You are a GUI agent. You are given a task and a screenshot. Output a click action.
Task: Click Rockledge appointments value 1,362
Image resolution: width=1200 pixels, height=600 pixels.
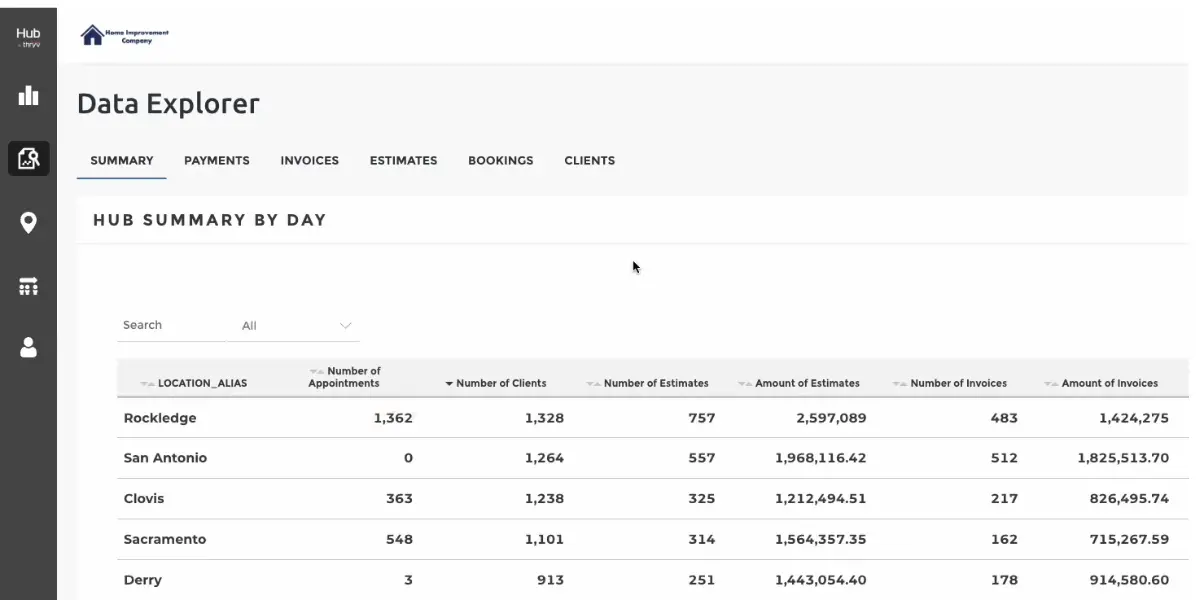tap(393, 418)
